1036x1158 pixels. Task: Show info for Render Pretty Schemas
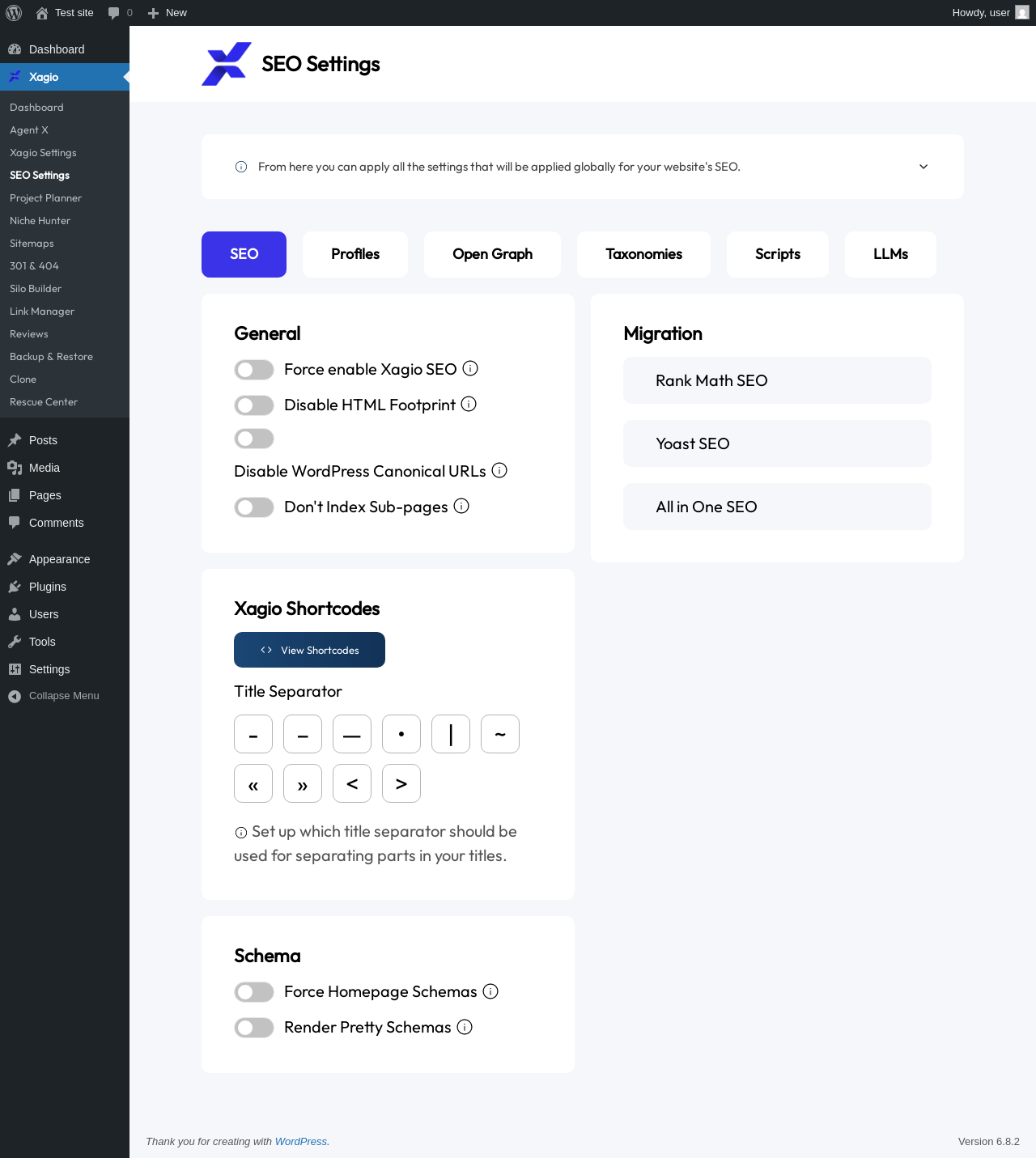(x=465, y=1027)
